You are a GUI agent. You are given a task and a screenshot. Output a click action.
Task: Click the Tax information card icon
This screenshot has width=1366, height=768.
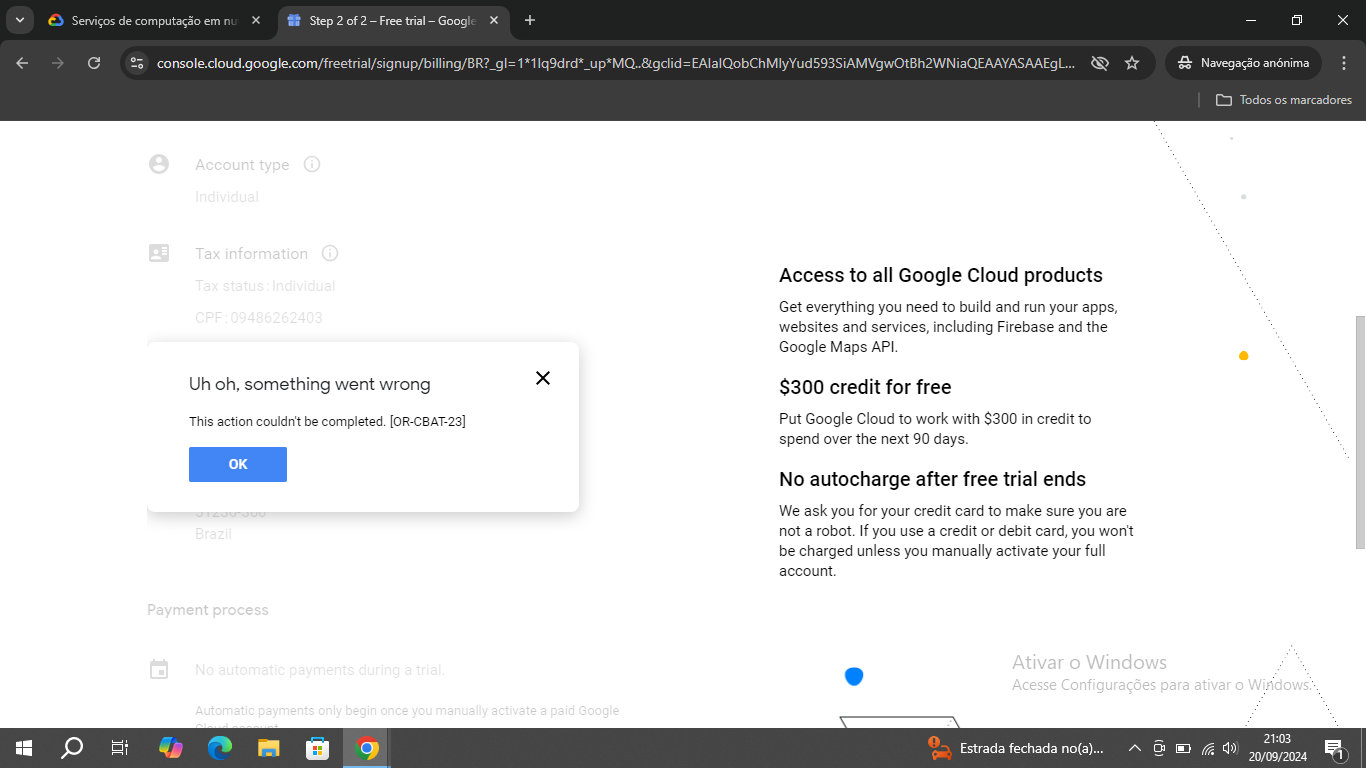159,253
